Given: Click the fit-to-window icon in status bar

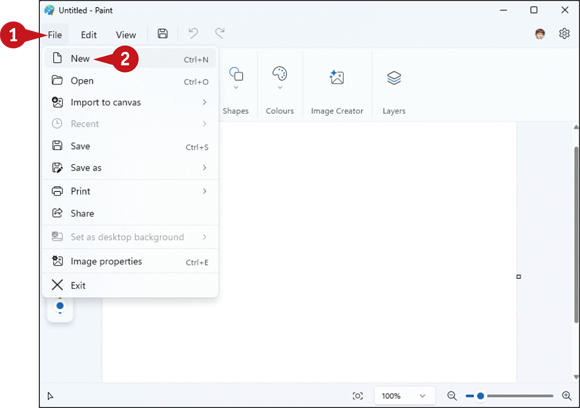Looking at the screenshot, I should (x=357, y=396).
